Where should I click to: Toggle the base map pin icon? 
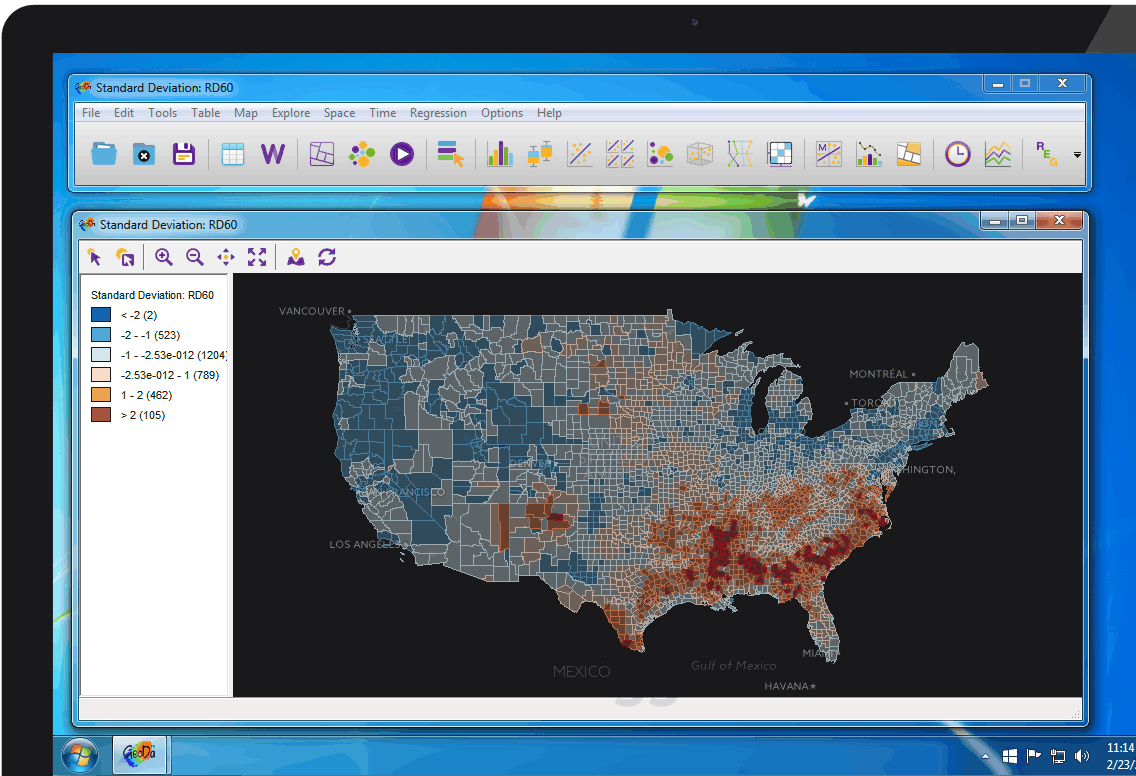click(296, 257)
